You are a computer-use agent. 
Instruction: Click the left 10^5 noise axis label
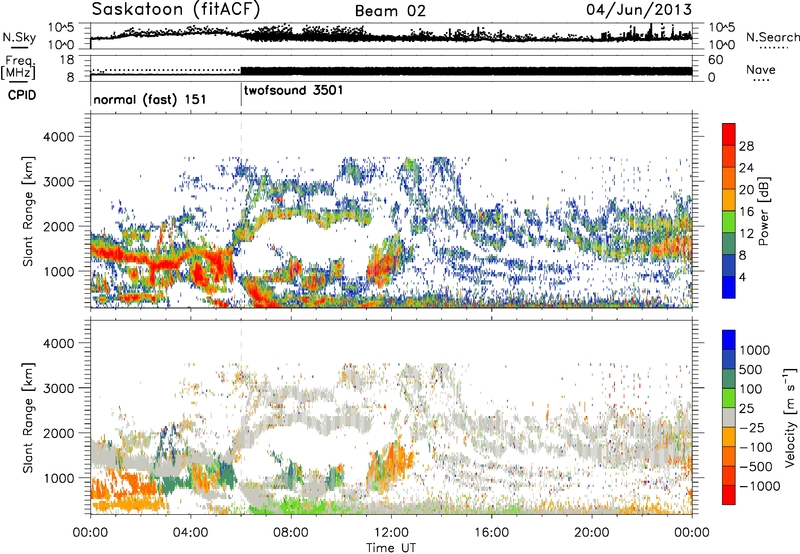click(x=61, y=28)
